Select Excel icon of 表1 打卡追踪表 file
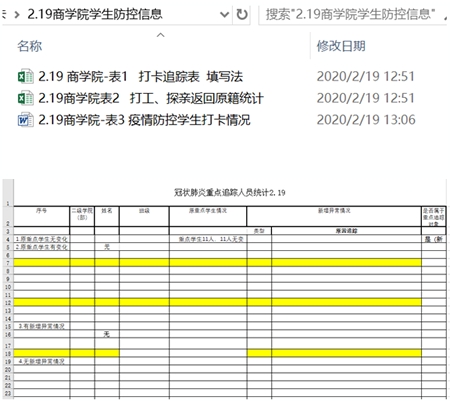 (25, 77)
